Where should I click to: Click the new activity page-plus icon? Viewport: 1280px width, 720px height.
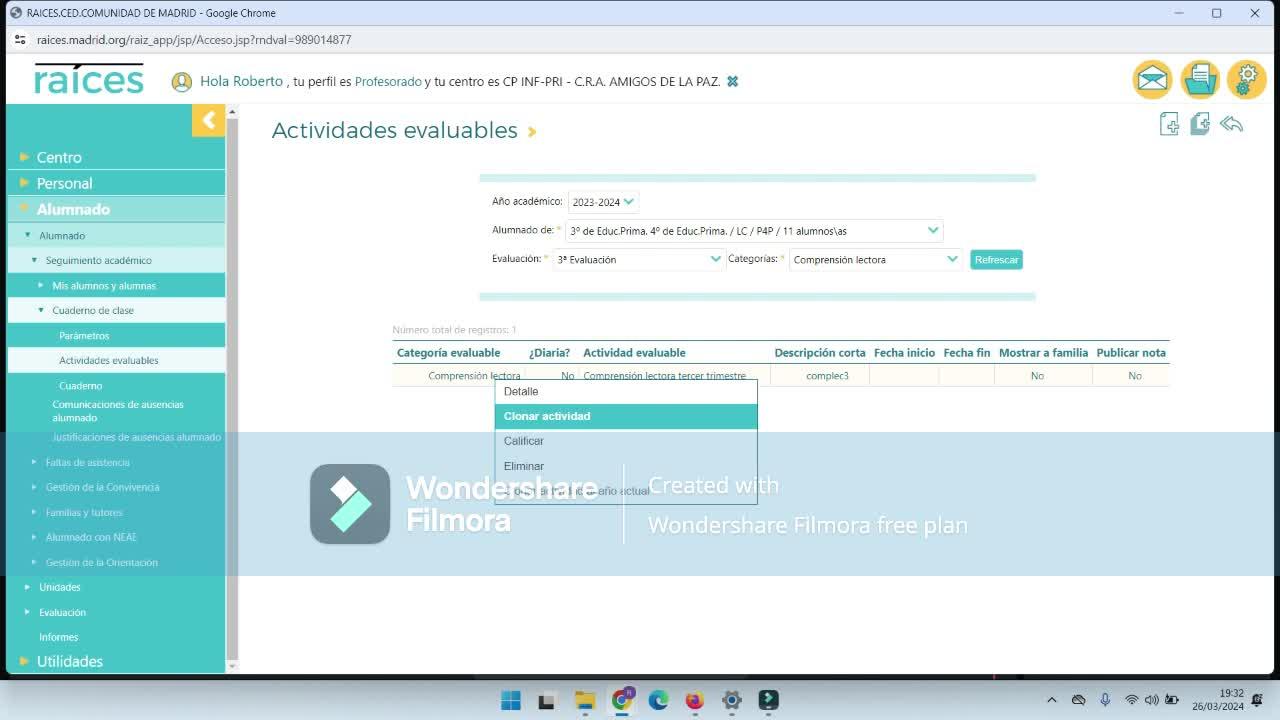[1169, 124]
